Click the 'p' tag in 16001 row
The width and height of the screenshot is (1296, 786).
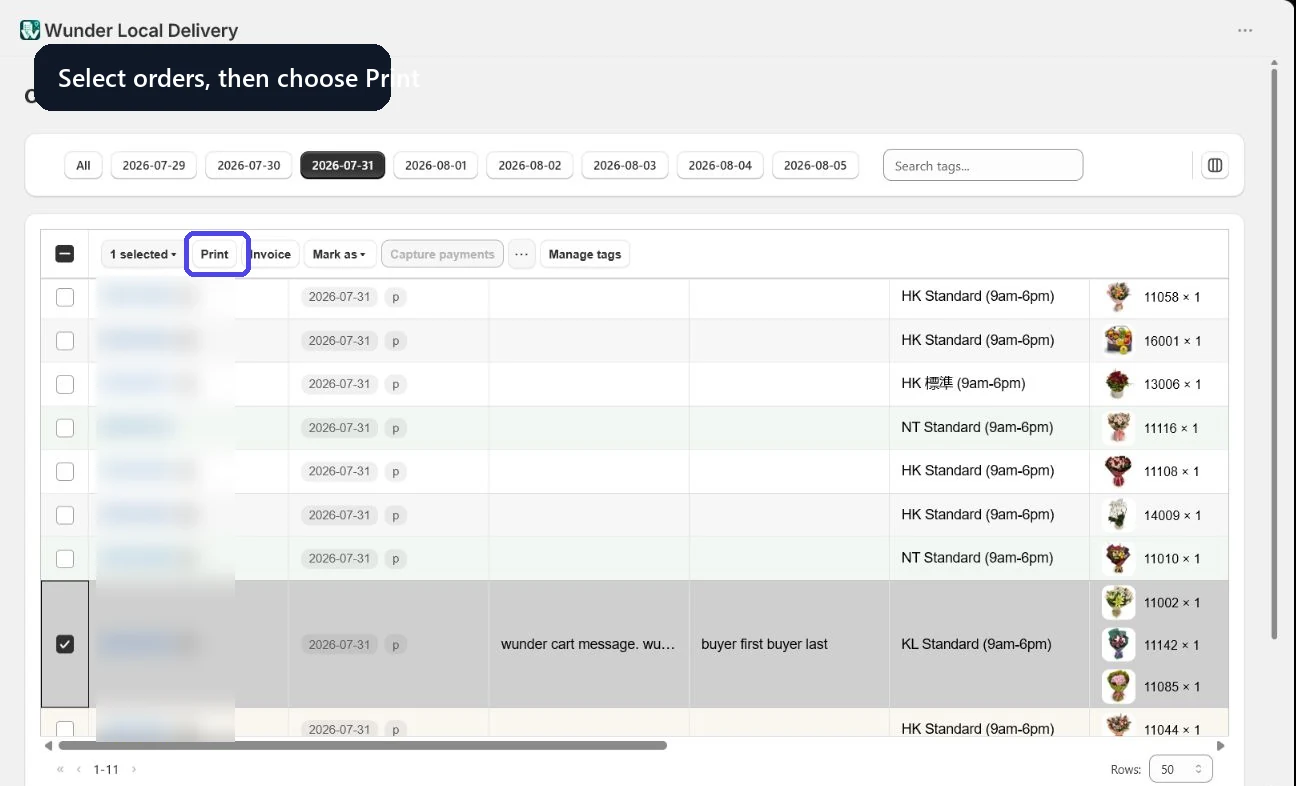395,341
